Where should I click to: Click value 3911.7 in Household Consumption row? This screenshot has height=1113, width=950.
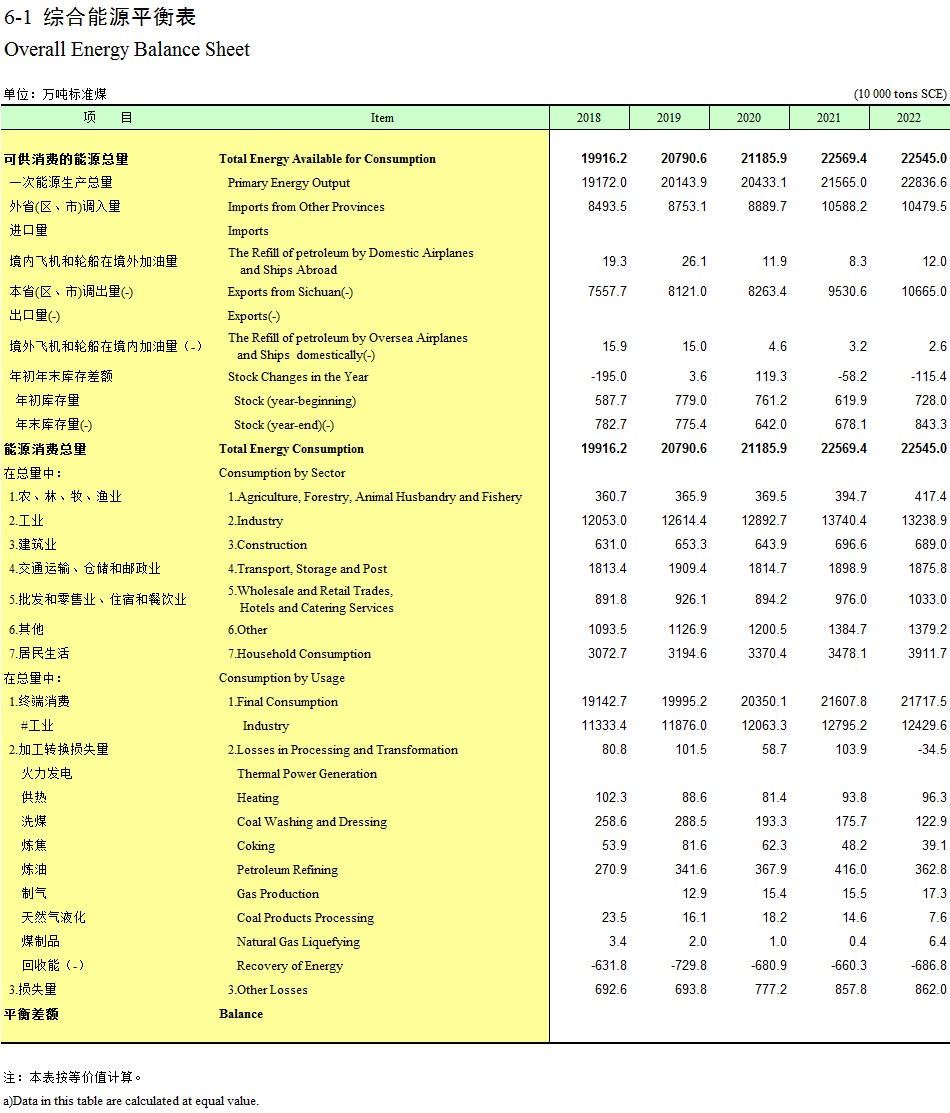coord(927,653)
